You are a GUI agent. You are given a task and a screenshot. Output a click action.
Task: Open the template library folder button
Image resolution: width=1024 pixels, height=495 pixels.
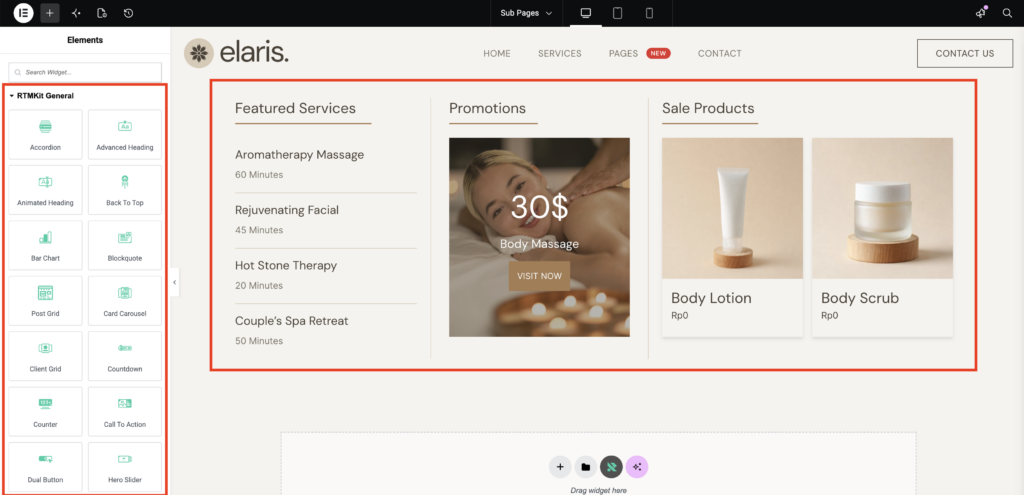[x=586, y=467]
